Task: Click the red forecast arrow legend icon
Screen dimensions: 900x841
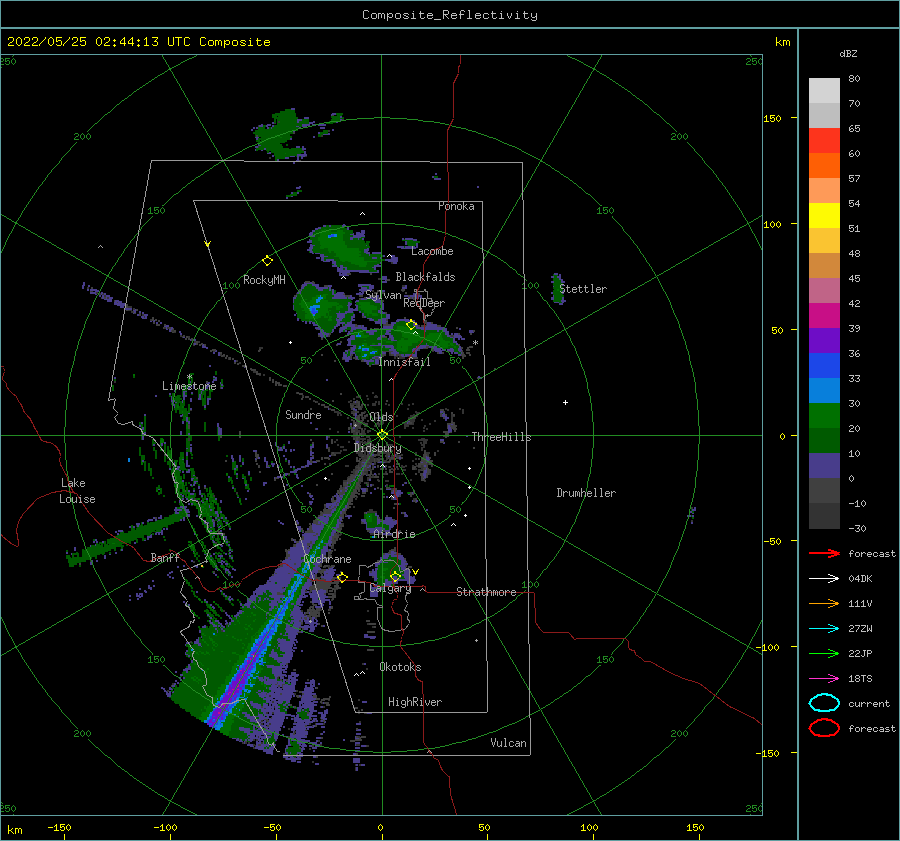Action: pos(824,553)
